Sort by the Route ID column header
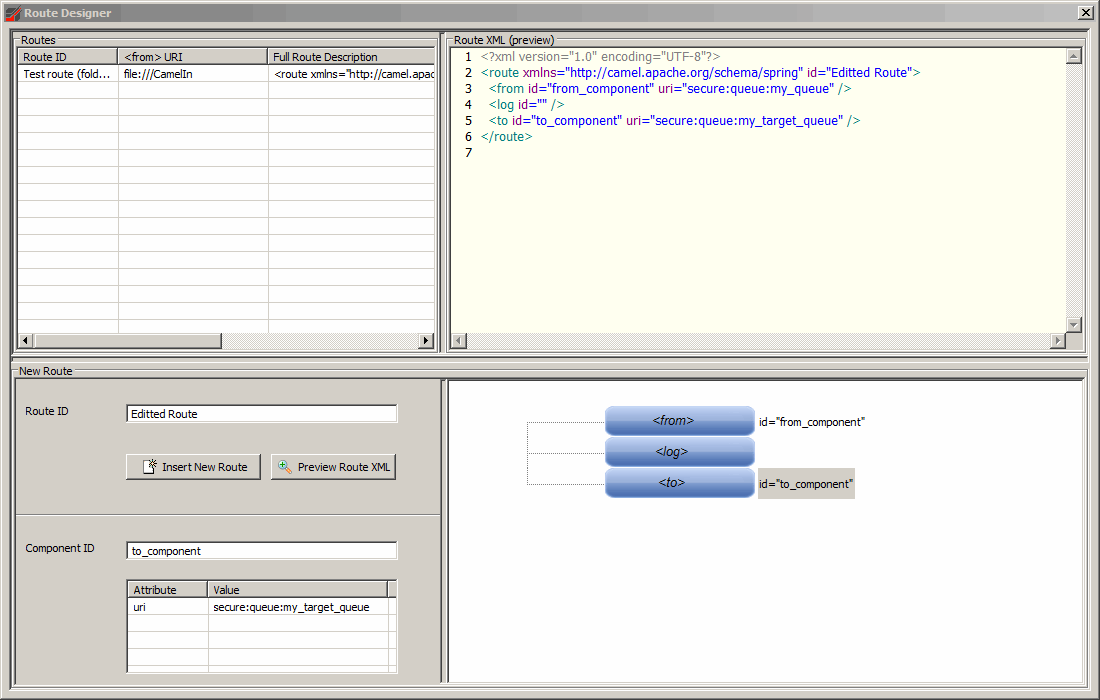Image resolution: width=1100 pixels, height=700 pixels. point(67,57)
